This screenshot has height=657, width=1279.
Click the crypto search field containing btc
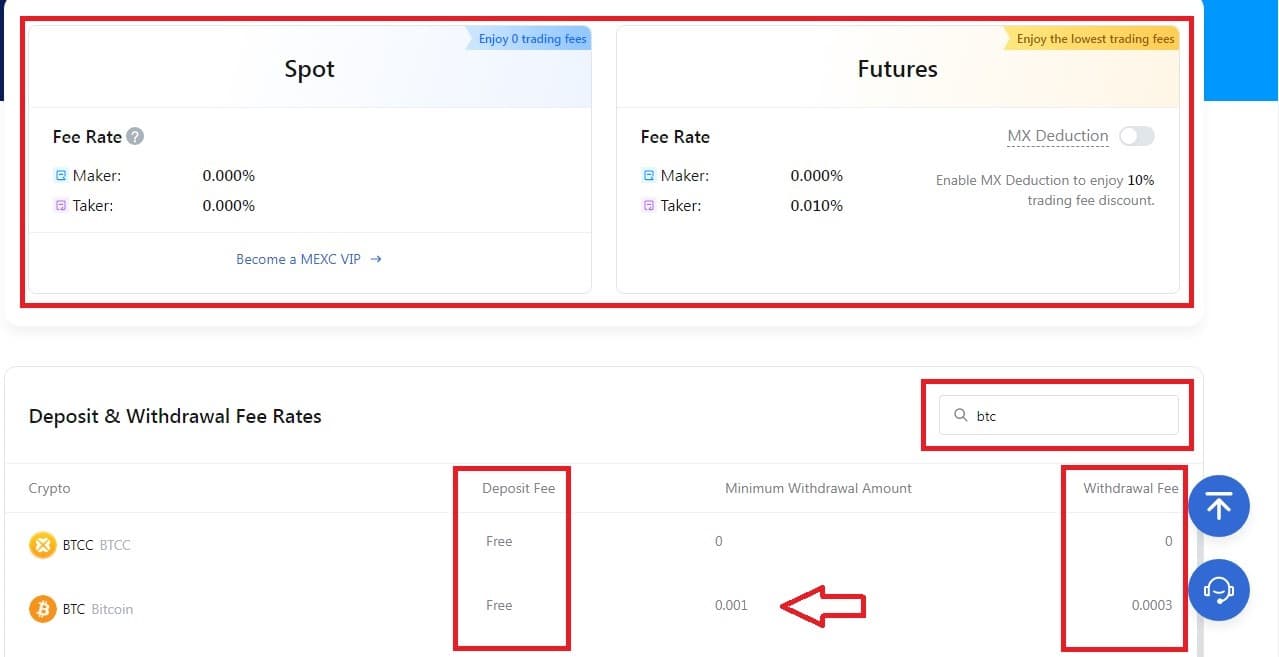[x=1070, y=416]
